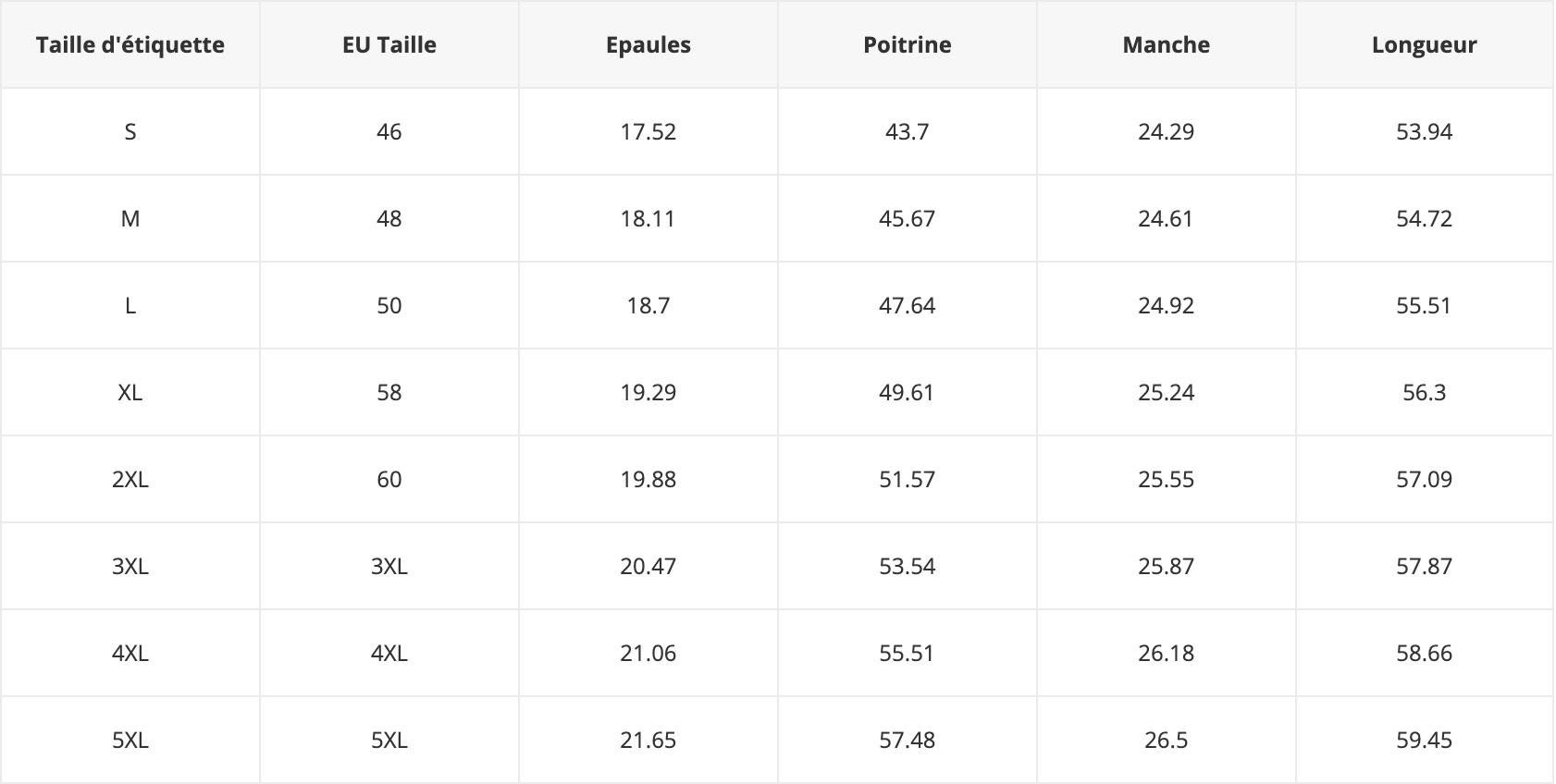Click the EU size 46 cell
This screenshot has width=1556, height=784.
point(389,131)
